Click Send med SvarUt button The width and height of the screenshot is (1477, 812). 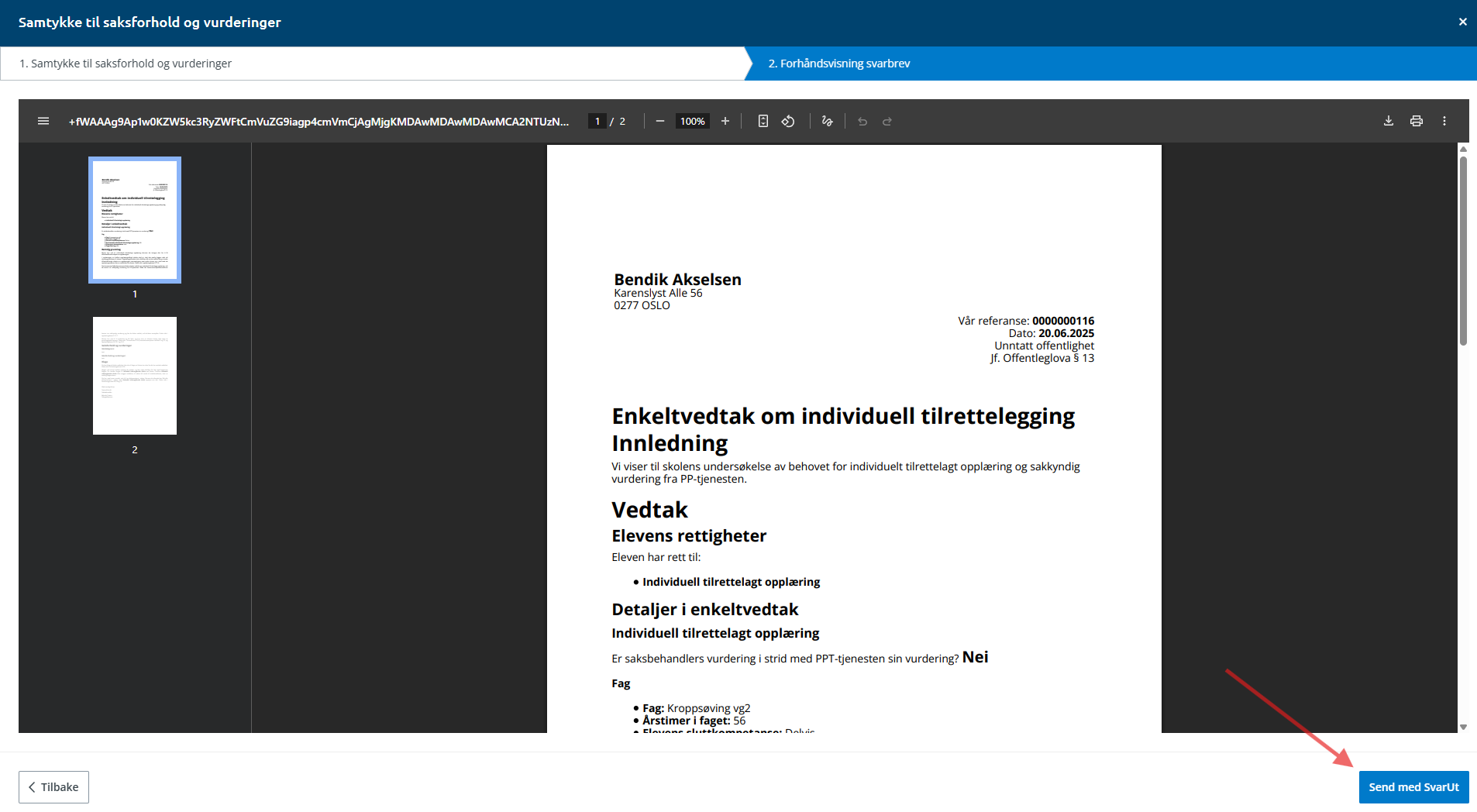click(x=1413, y=787)
